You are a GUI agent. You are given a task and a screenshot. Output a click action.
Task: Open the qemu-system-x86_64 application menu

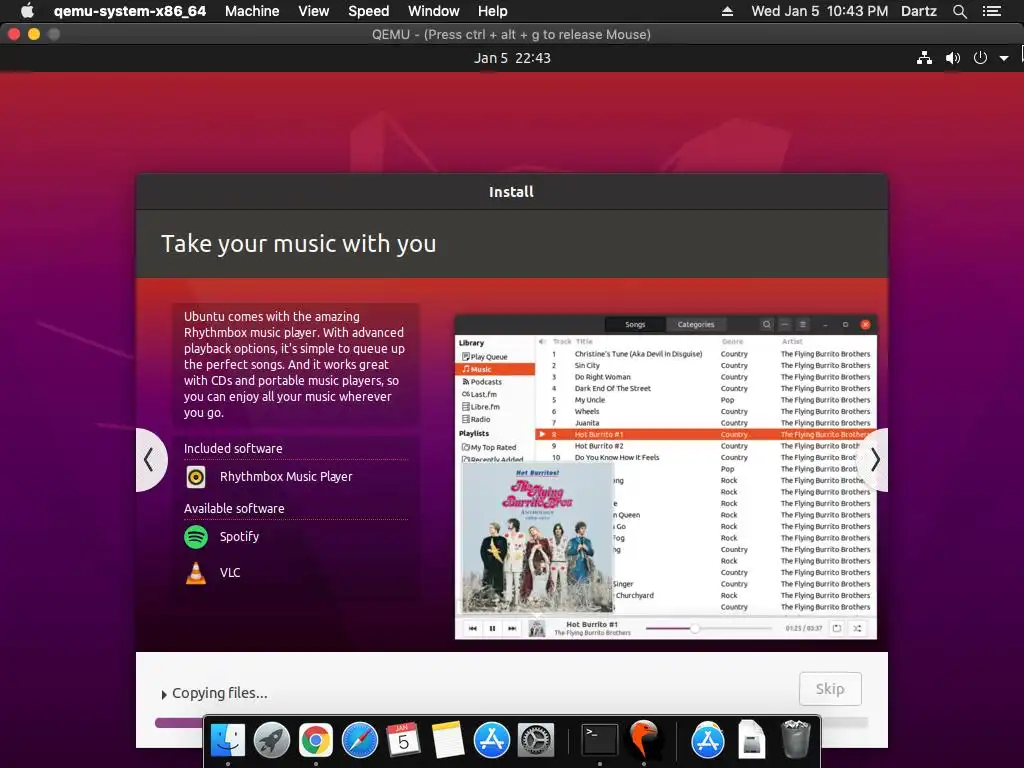coord(130,11)
